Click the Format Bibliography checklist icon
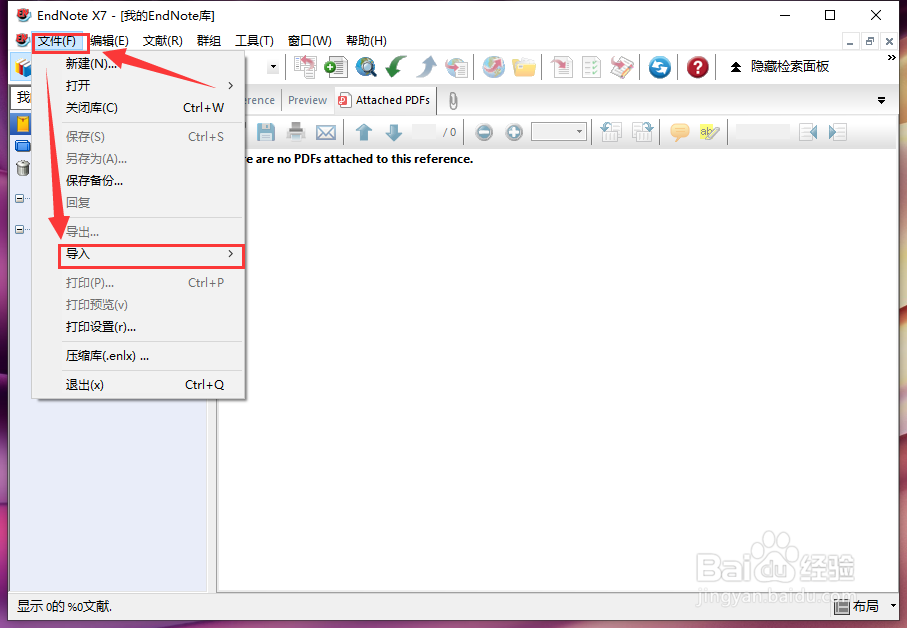Image resolution: width=907 pixels, height=628 pixels. point(591,67)
